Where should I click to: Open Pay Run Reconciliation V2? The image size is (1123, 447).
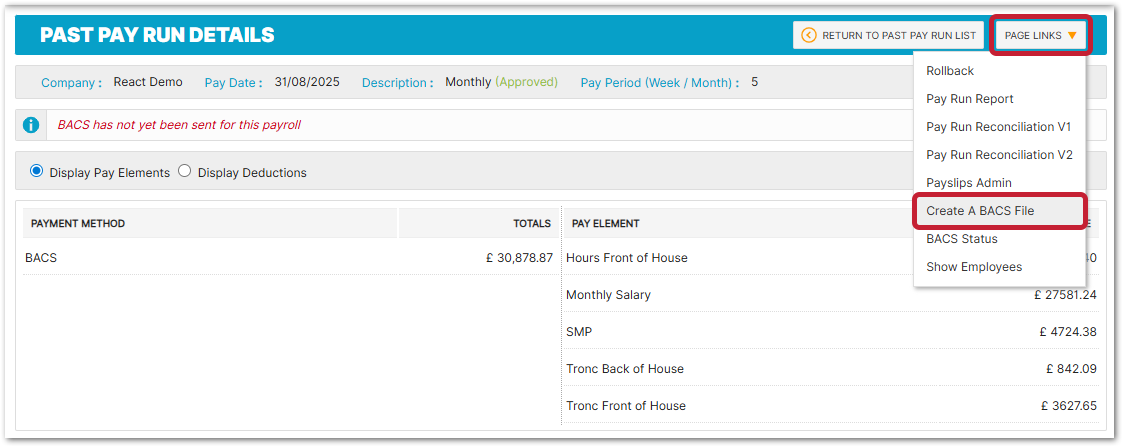998,155
